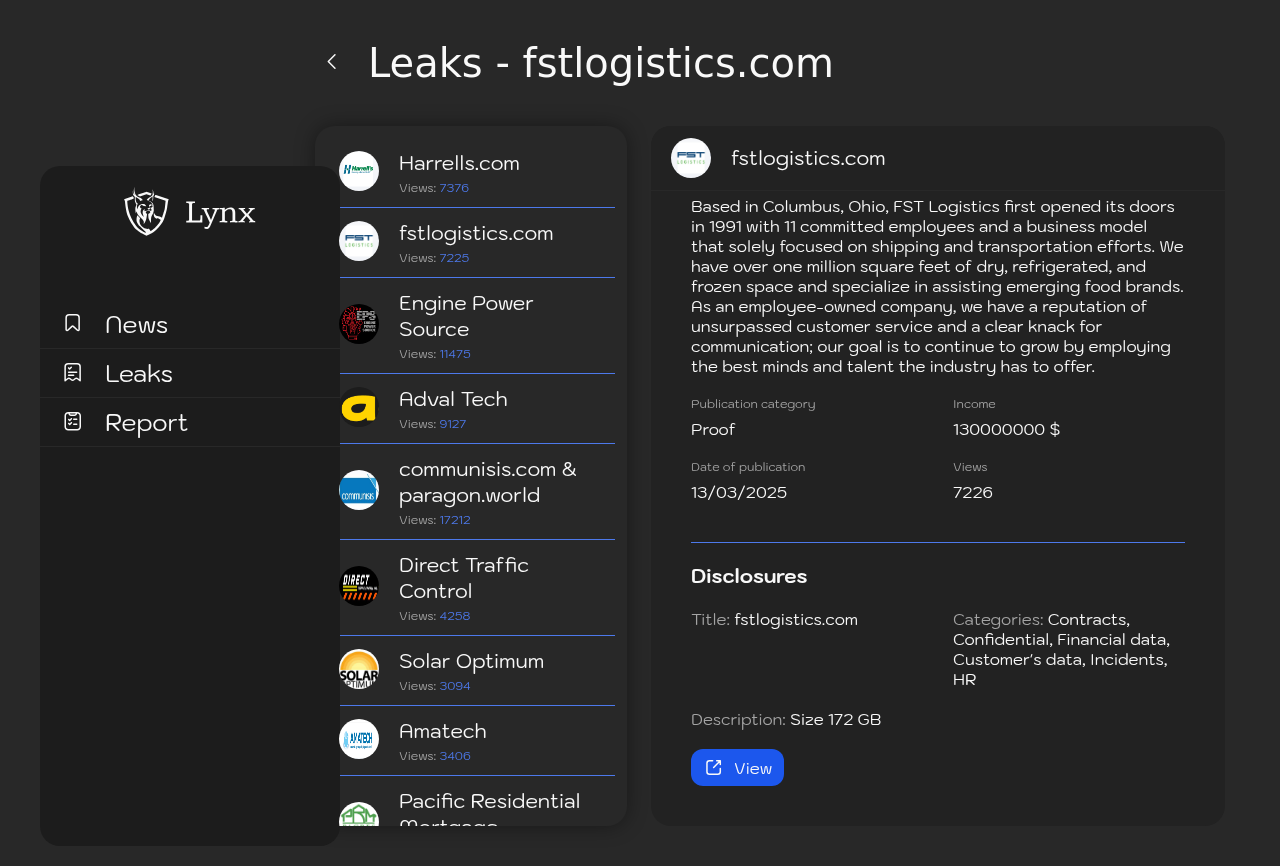Open communisis.com & paragon.world entry
This screenshot has width=1280, height=866.
point(477,492)
